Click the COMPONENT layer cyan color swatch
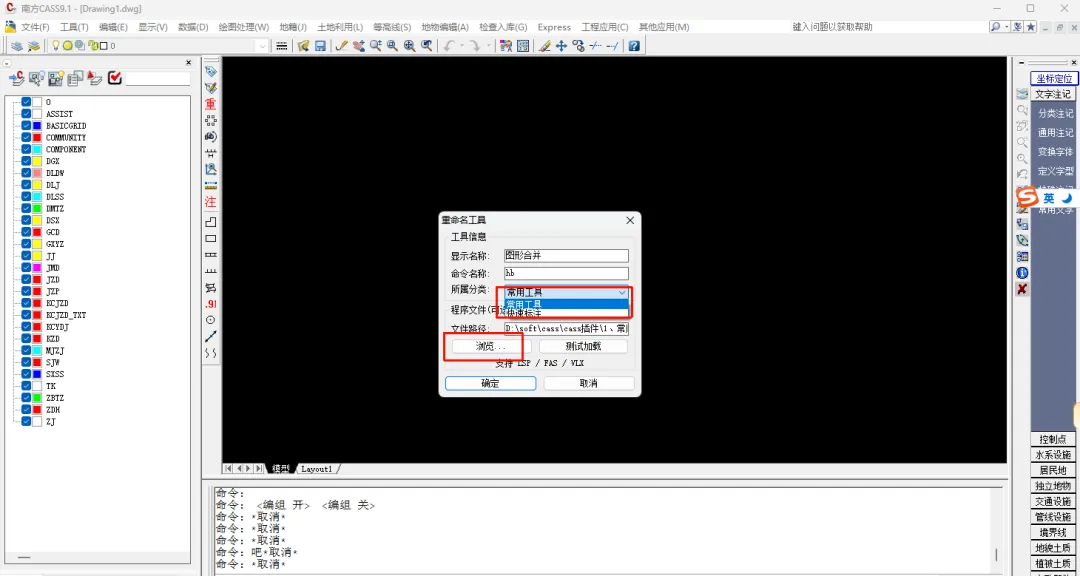The width and height of the screenshot is (1080, 576). pos(37,150)
